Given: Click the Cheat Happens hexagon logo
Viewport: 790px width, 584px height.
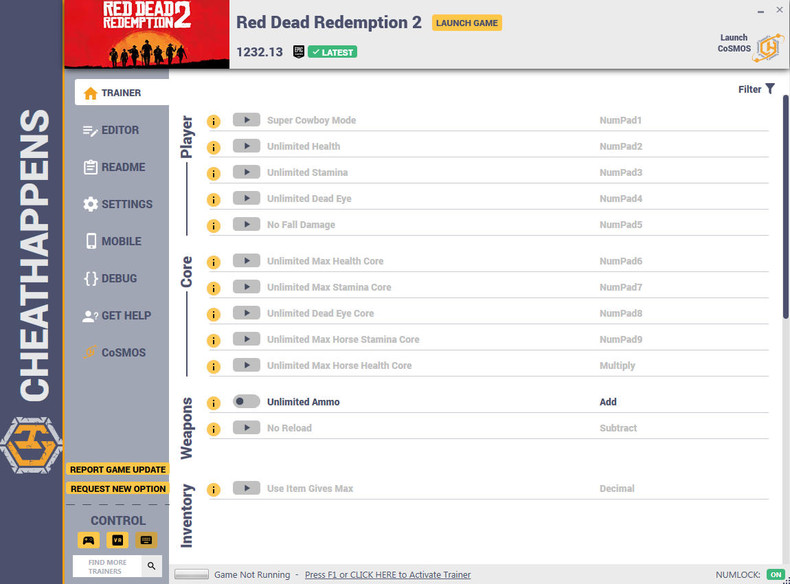Looking at the screenshot, I should point(31,445).
